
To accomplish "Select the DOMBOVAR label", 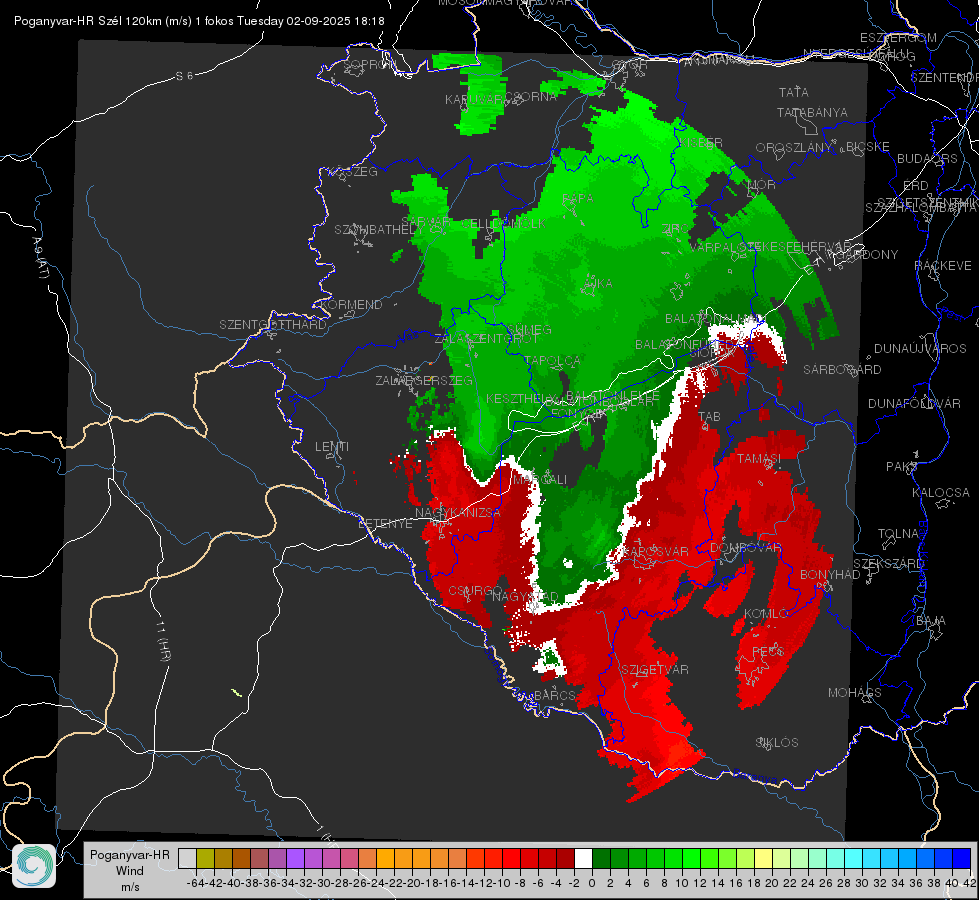I will [x=745, y=547].
